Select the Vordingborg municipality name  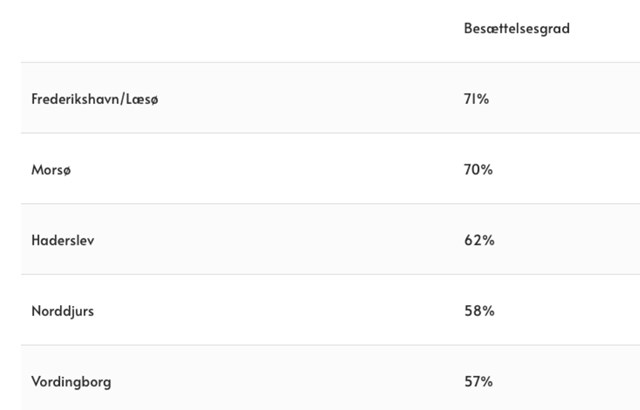(71, 382)
